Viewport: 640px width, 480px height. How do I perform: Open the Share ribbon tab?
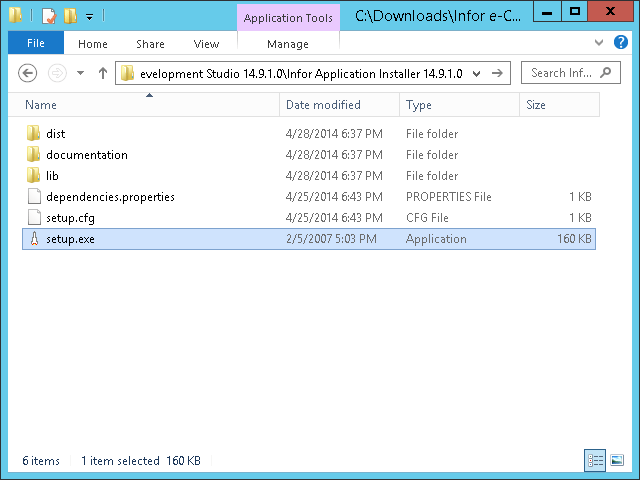(x=151, y=44)
